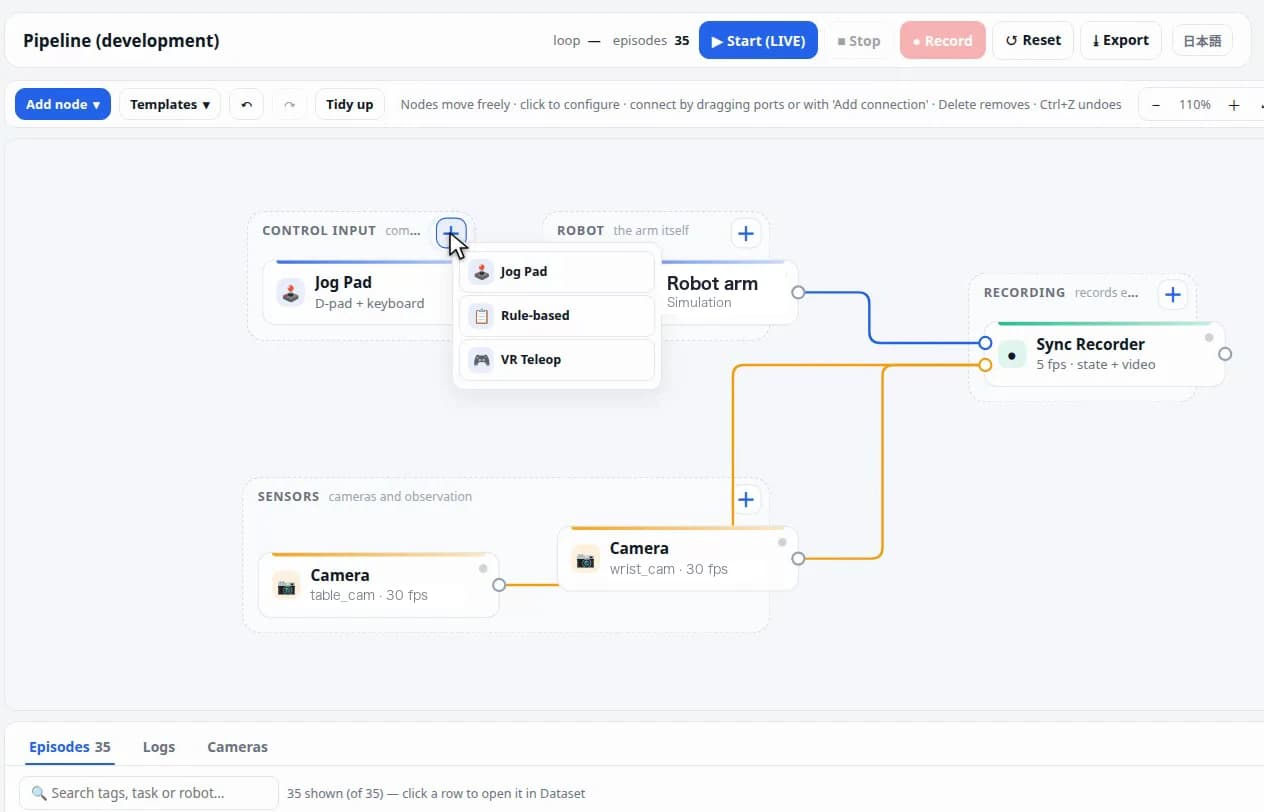The width and height of the screenshot is (1264, 812).
Task: Click the wrist_cam Camera node icon
Action: [x=585, y=559]
